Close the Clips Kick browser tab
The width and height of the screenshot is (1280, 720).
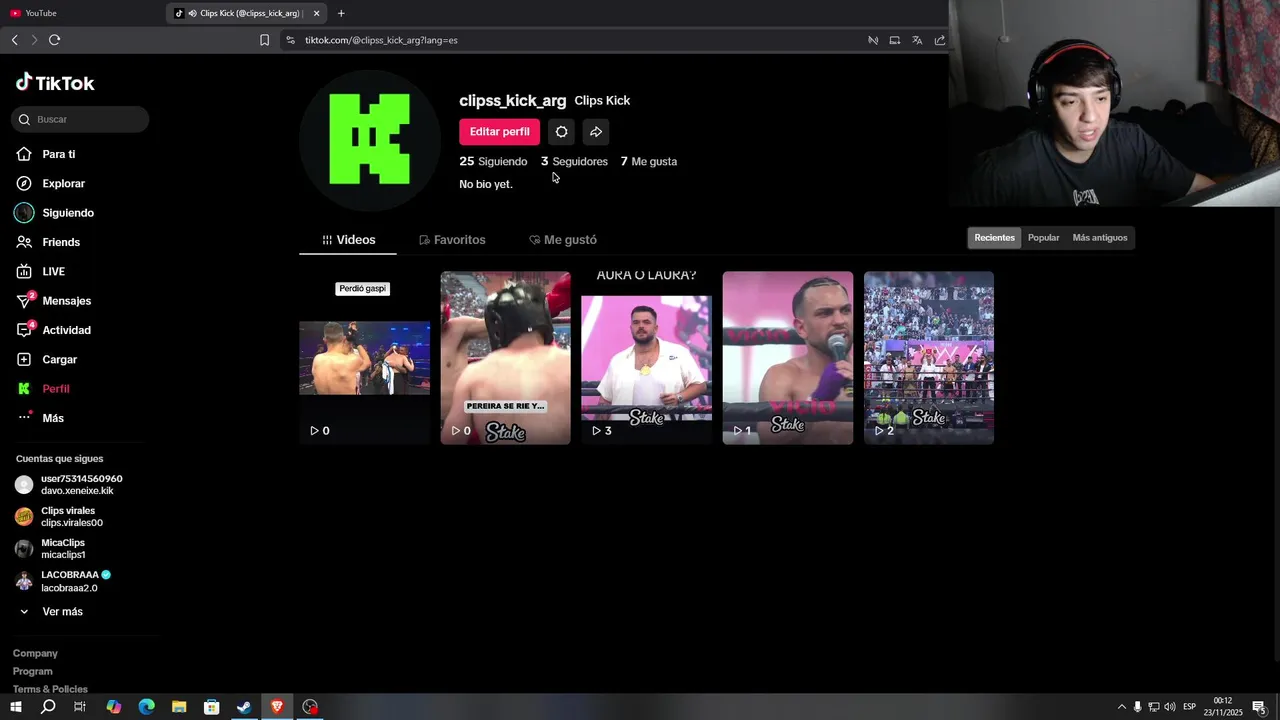click(x=317, y=13)
